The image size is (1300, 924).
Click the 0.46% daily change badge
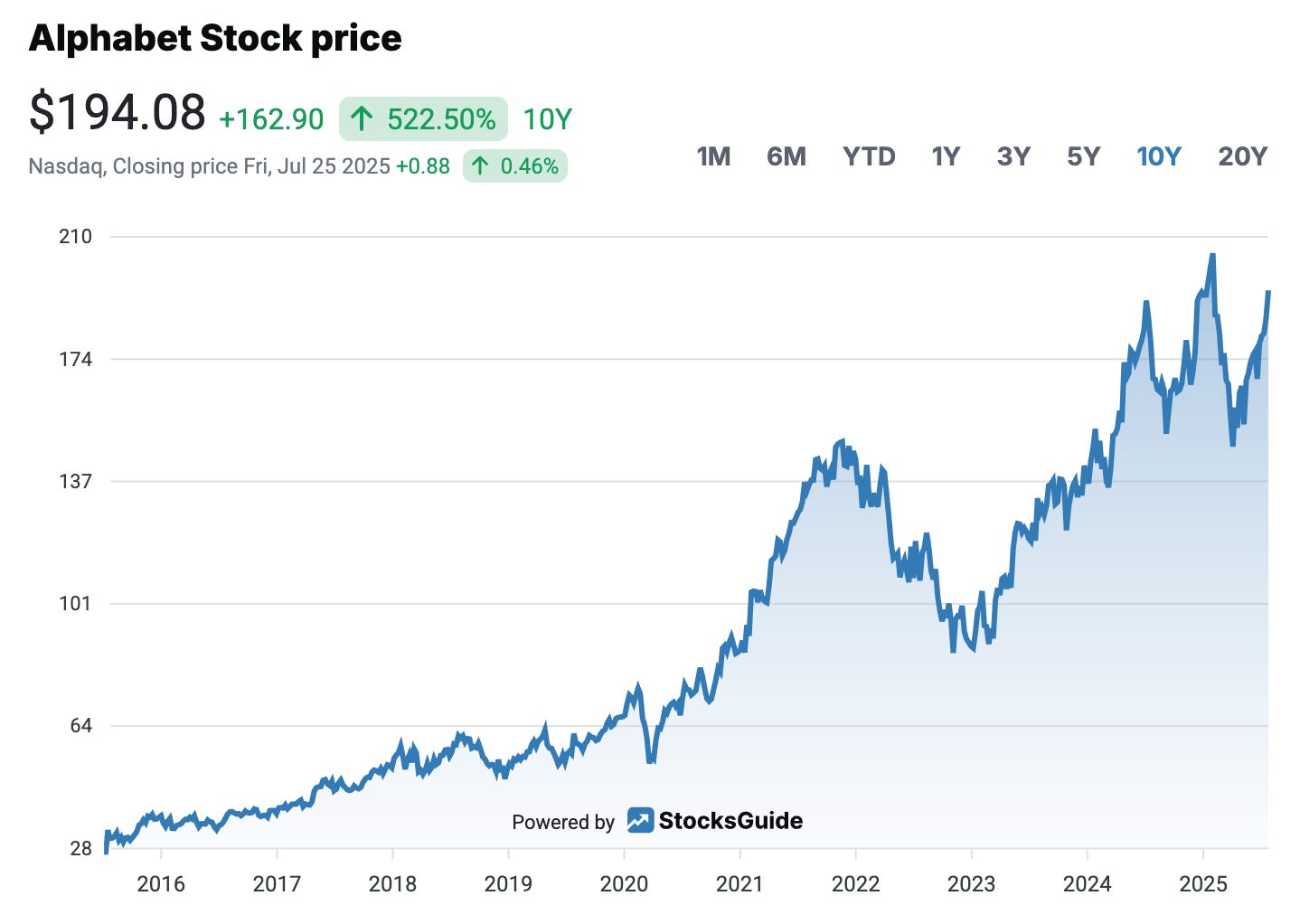click(x=515, y=166)
